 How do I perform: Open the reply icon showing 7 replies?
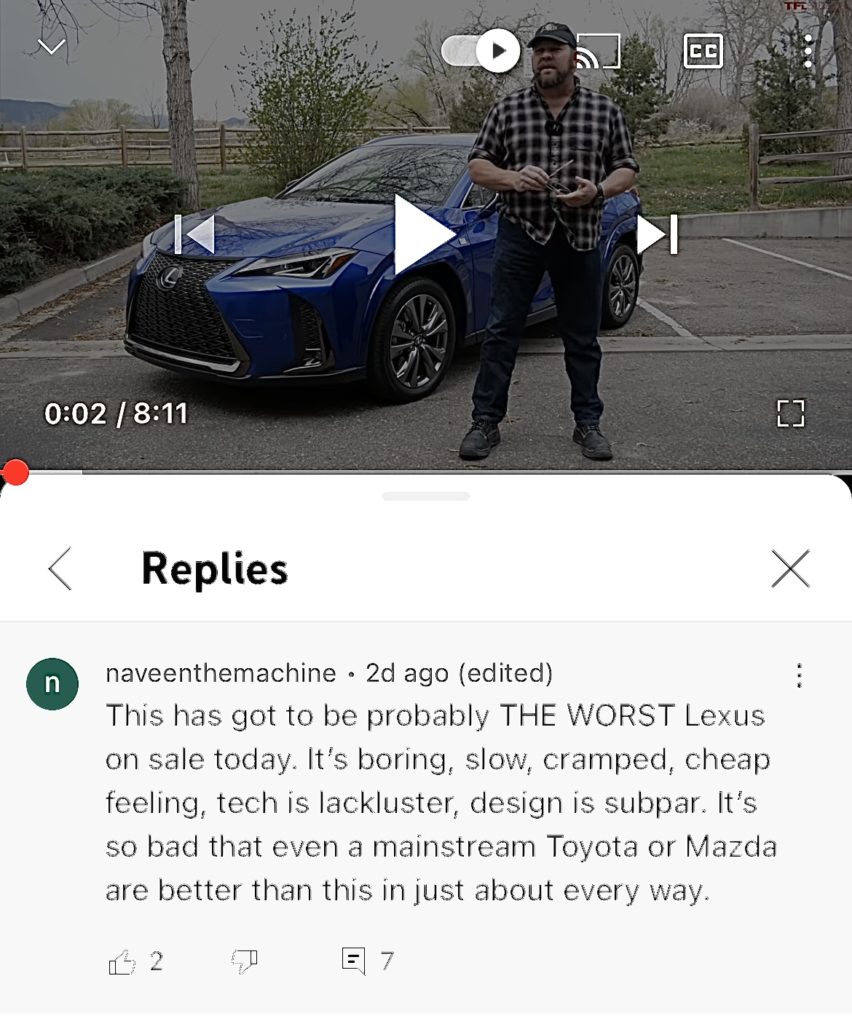pos(354,961)
